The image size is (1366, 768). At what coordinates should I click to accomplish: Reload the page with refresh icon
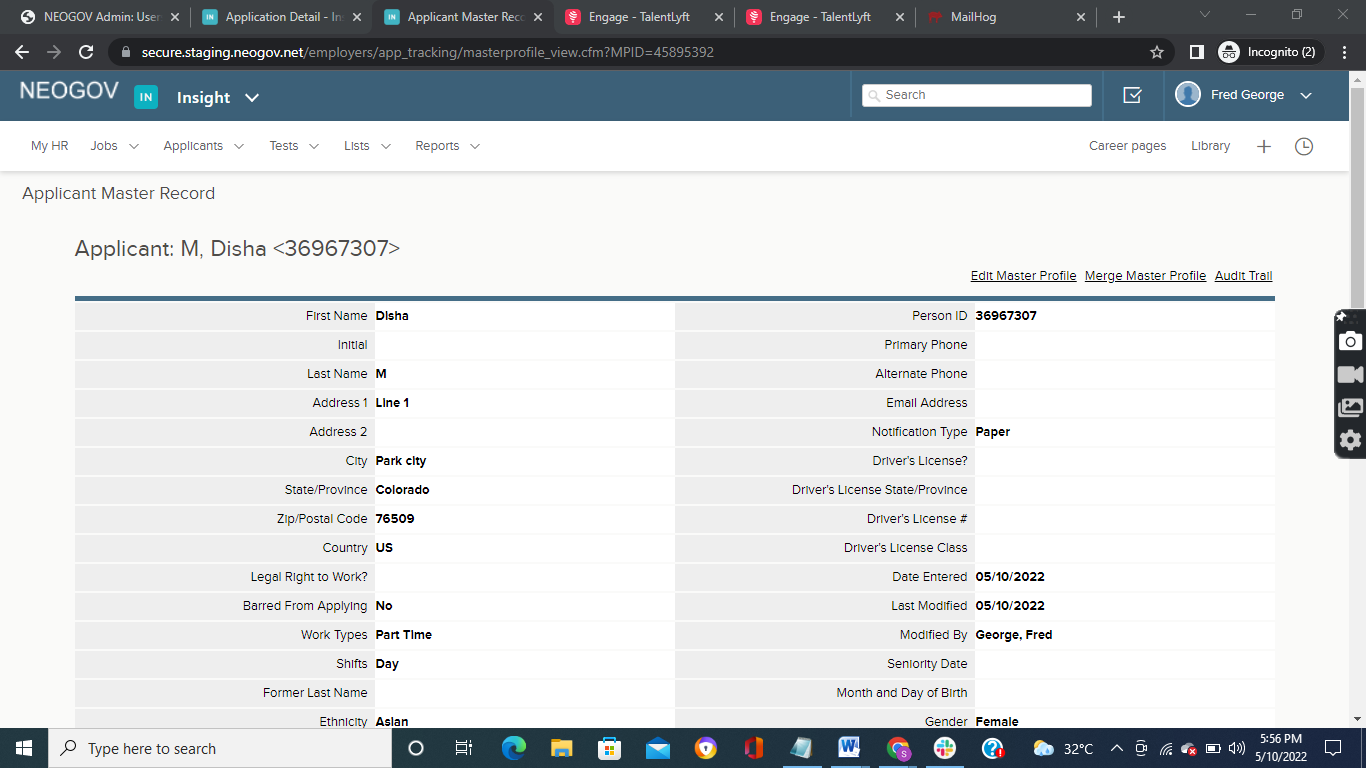86,52
